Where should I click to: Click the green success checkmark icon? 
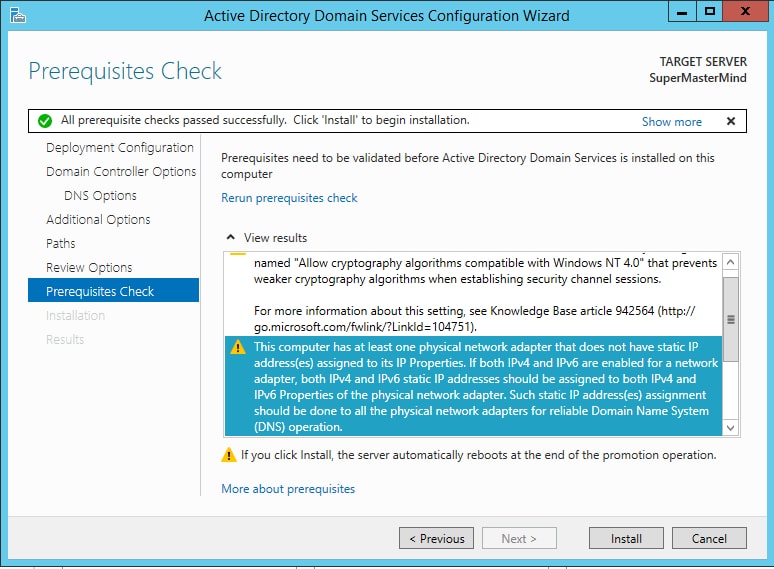pyautogui.click(x=44, y=121)
